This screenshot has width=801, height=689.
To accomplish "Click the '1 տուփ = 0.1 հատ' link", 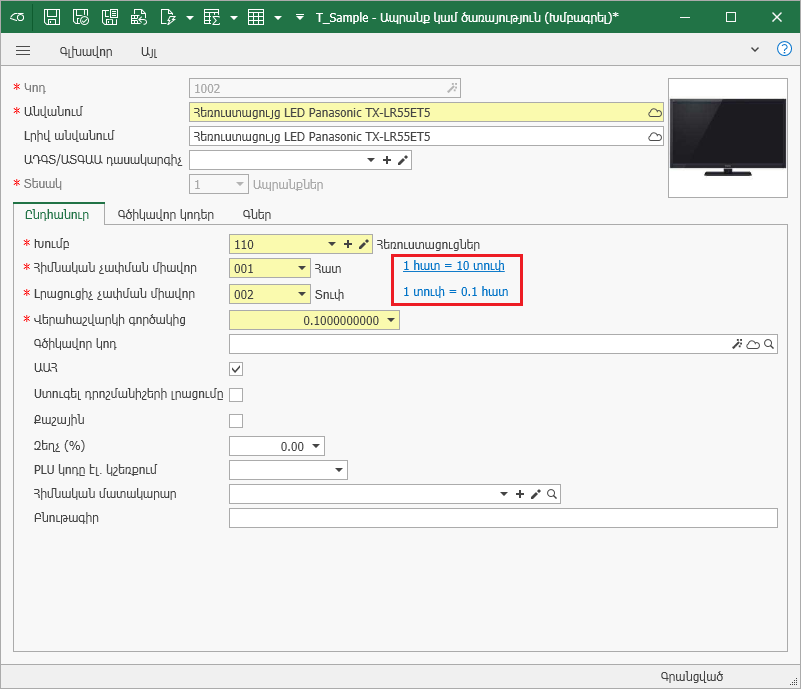I will (x=455, y=291).
